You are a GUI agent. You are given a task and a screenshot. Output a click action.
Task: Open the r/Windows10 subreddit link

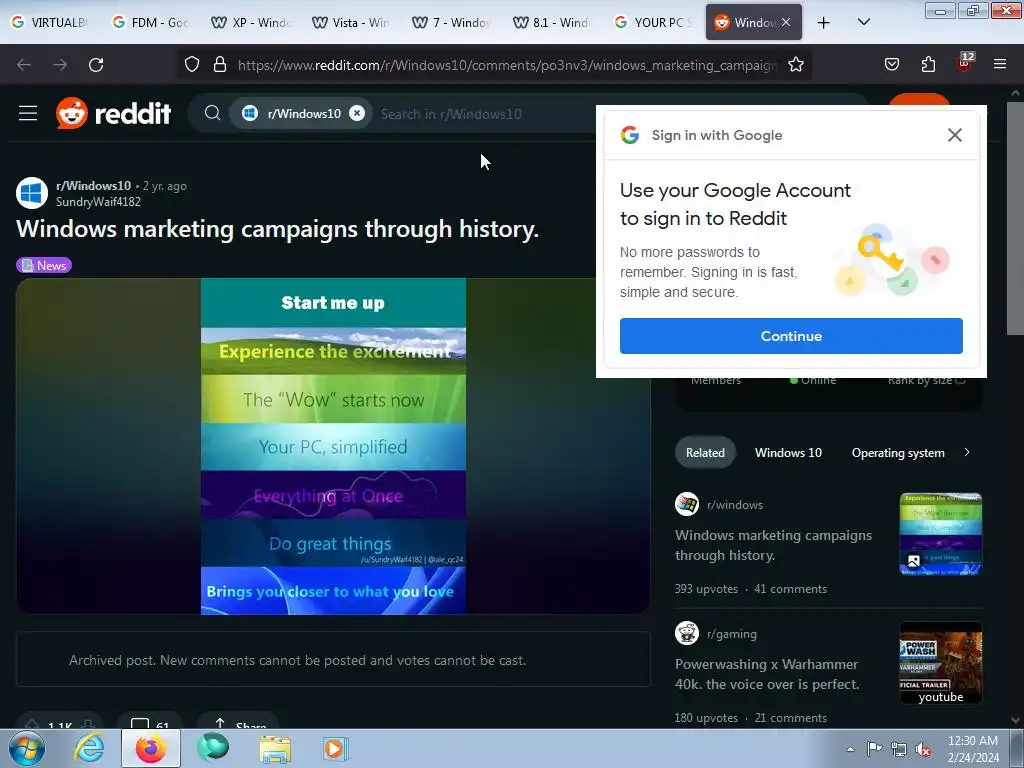coord(93,185)
